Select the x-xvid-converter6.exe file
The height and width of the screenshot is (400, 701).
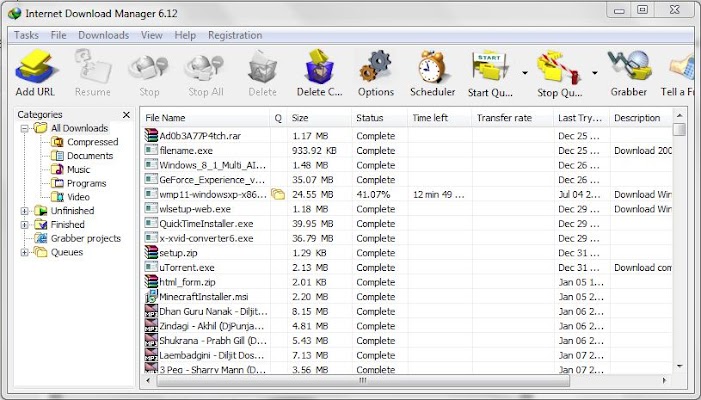click(x=206, y=238)
